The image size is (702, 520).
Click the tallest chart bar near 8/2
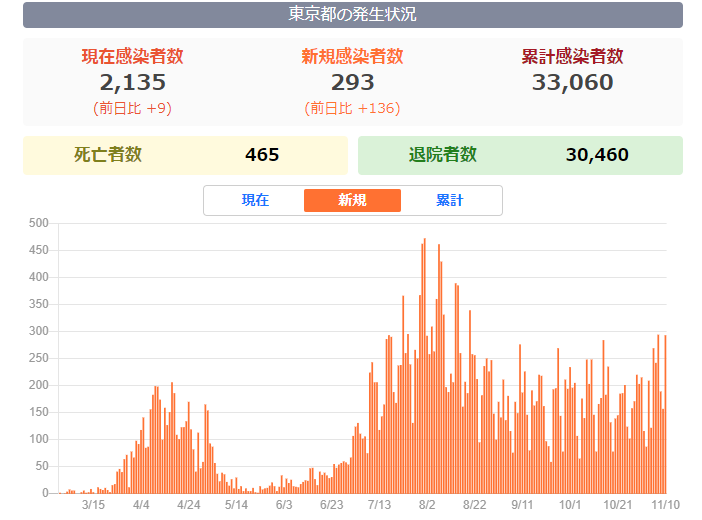tap(425, 366)
